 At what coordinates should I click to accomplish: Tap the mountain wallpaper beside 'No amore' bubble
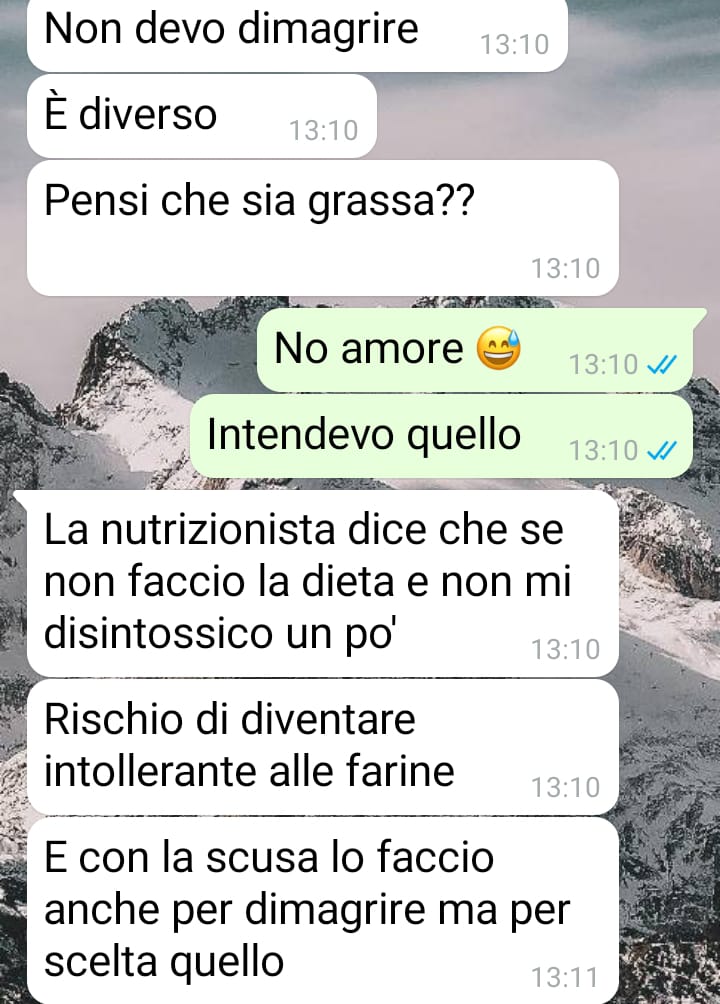128,359
